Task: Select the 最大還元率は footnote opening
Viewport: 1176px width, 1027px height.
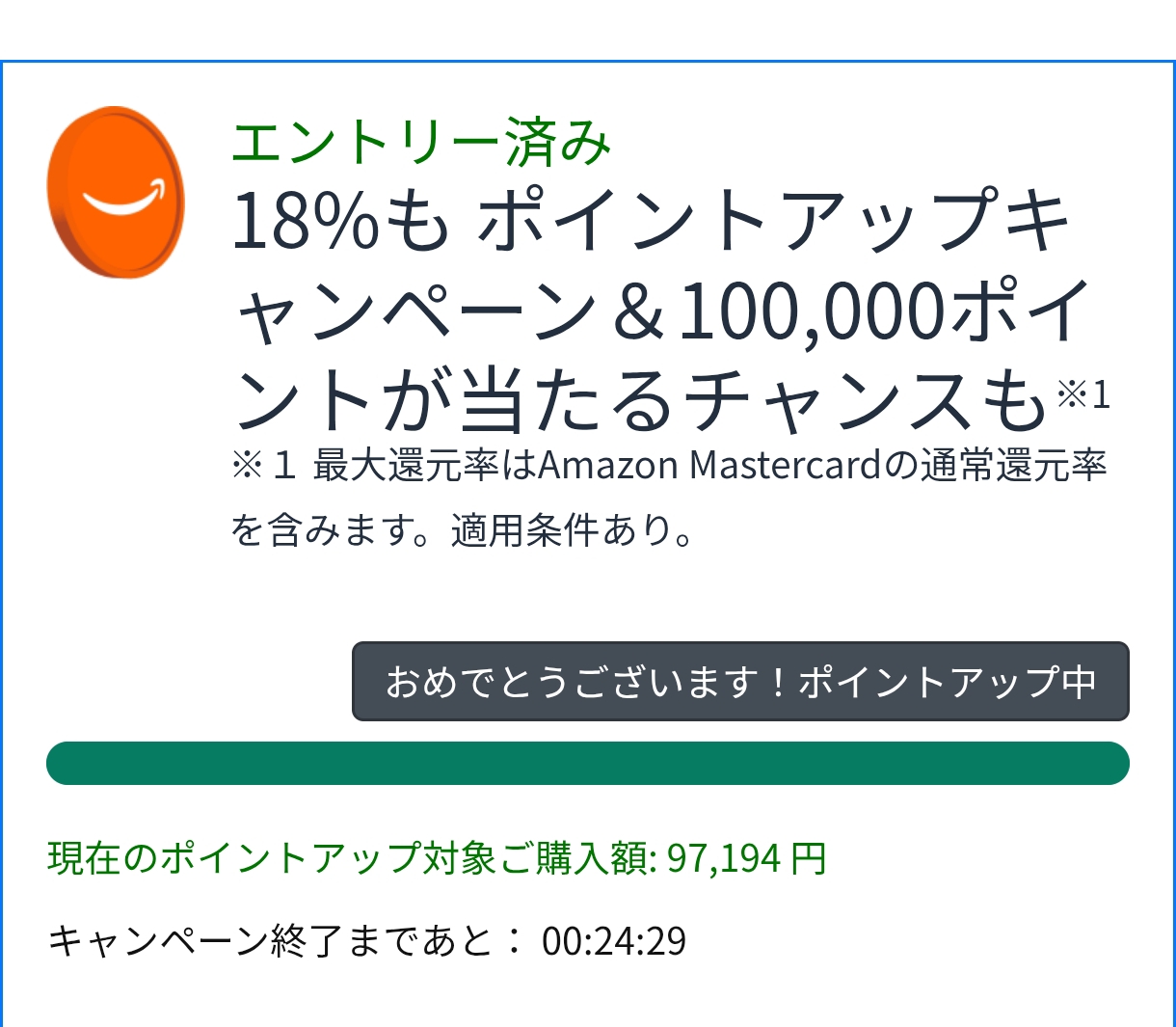Action: tap(424, 467)
